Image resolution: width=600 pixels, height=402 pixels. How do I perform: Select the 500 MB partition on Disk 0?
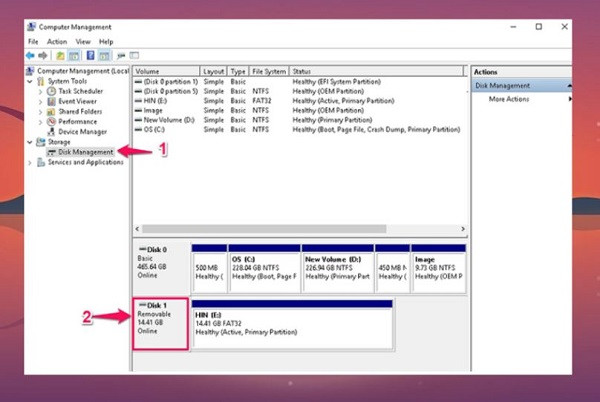pyautogui.click(x=209, y=269)
